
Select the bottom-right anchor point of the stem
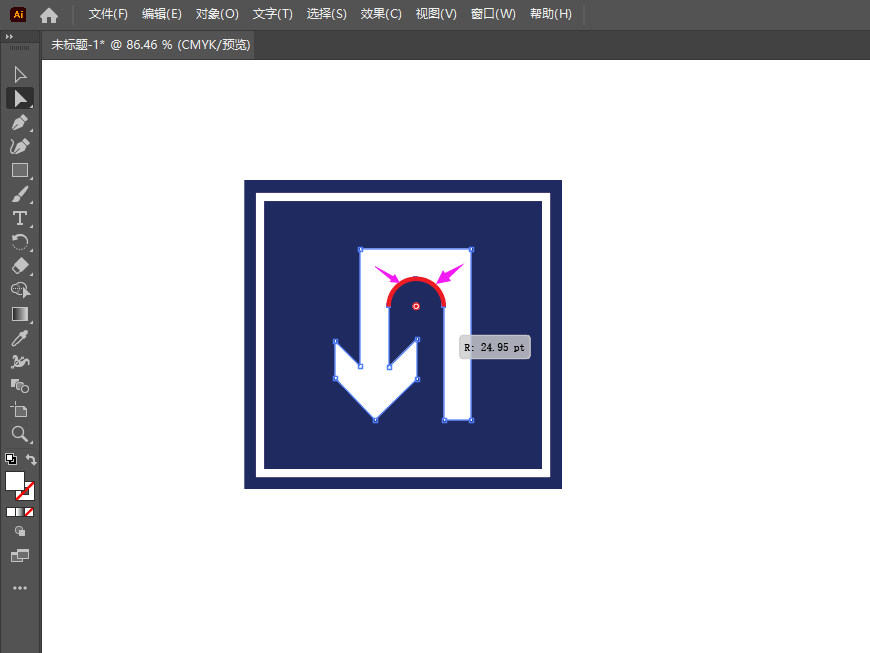click(471, 421)
